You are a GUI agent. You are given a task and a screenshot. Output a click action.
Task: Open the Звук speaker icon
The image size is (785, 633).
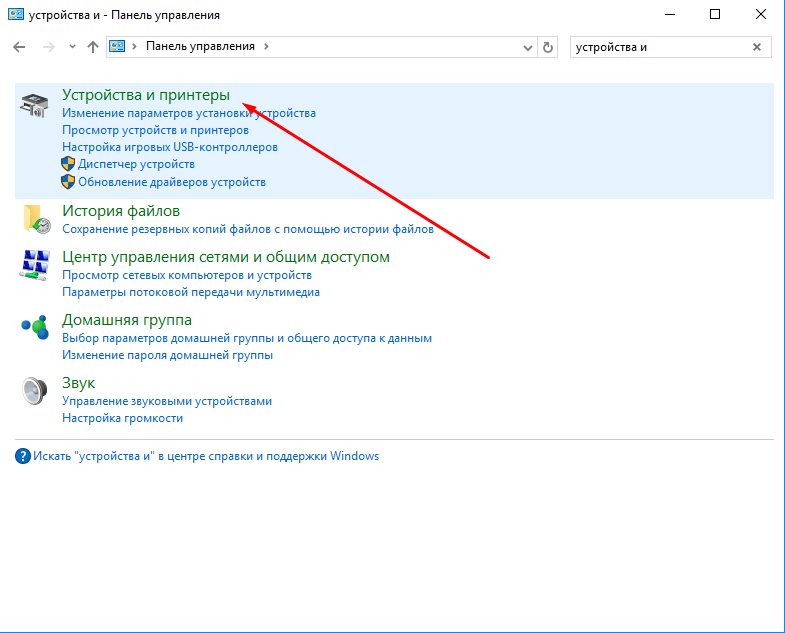tap(35, 391)
